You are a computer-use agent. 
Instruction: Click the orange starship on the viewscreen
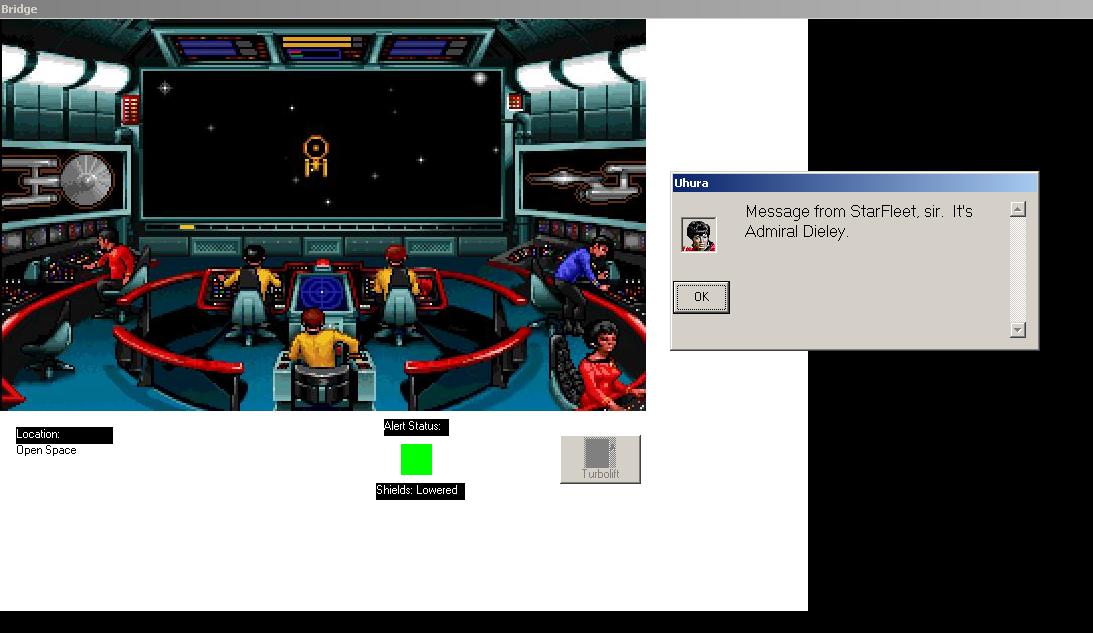click(x=316, y=156)
